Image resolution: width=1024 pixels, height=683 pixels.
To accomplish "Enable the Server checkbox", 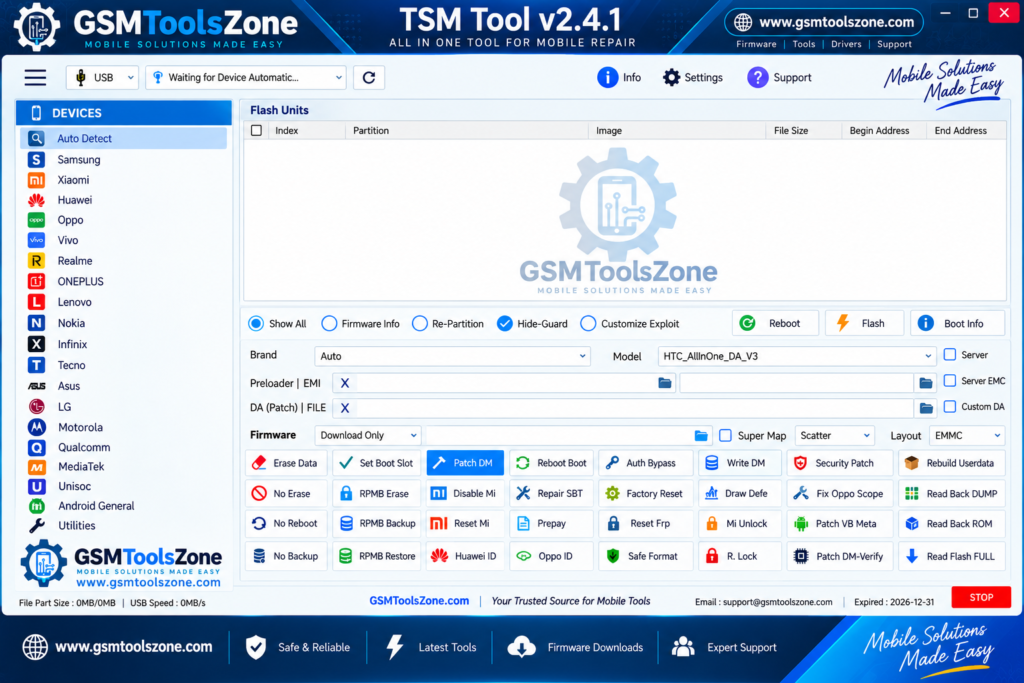I will 950,355.
